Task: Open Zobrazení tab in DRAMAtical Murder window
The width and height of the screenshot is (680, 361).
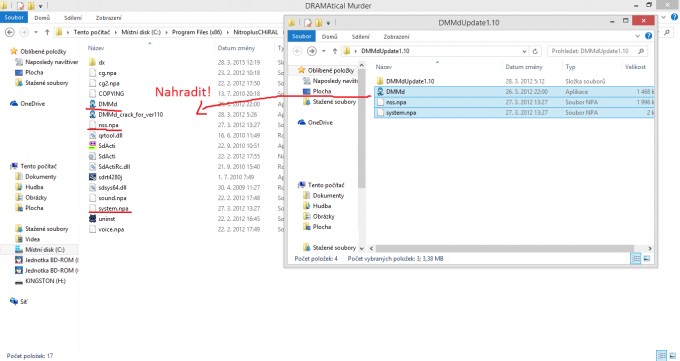Action: click(108, 18)
